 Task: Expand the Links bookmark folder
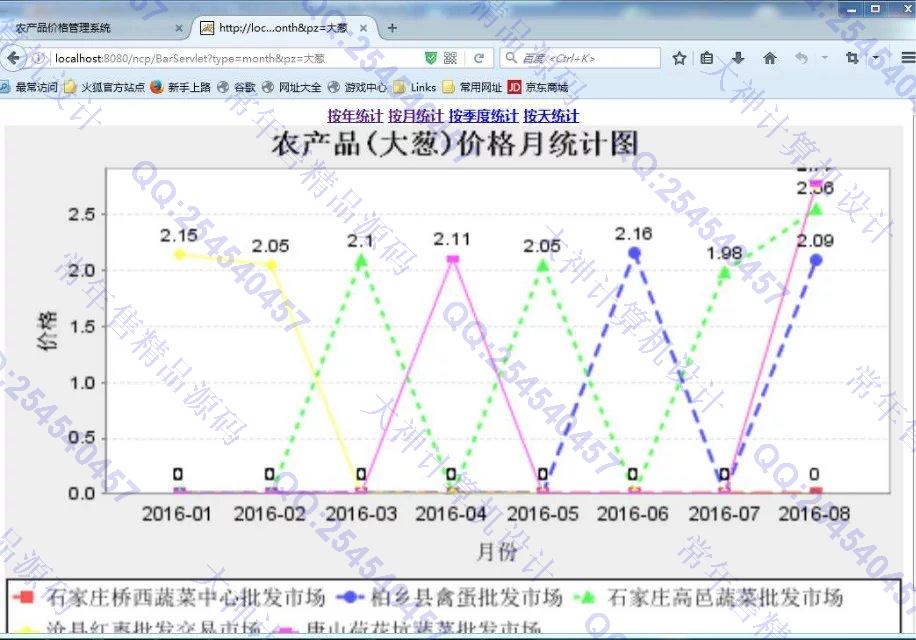pyautogui.click(x=415, y=87)
